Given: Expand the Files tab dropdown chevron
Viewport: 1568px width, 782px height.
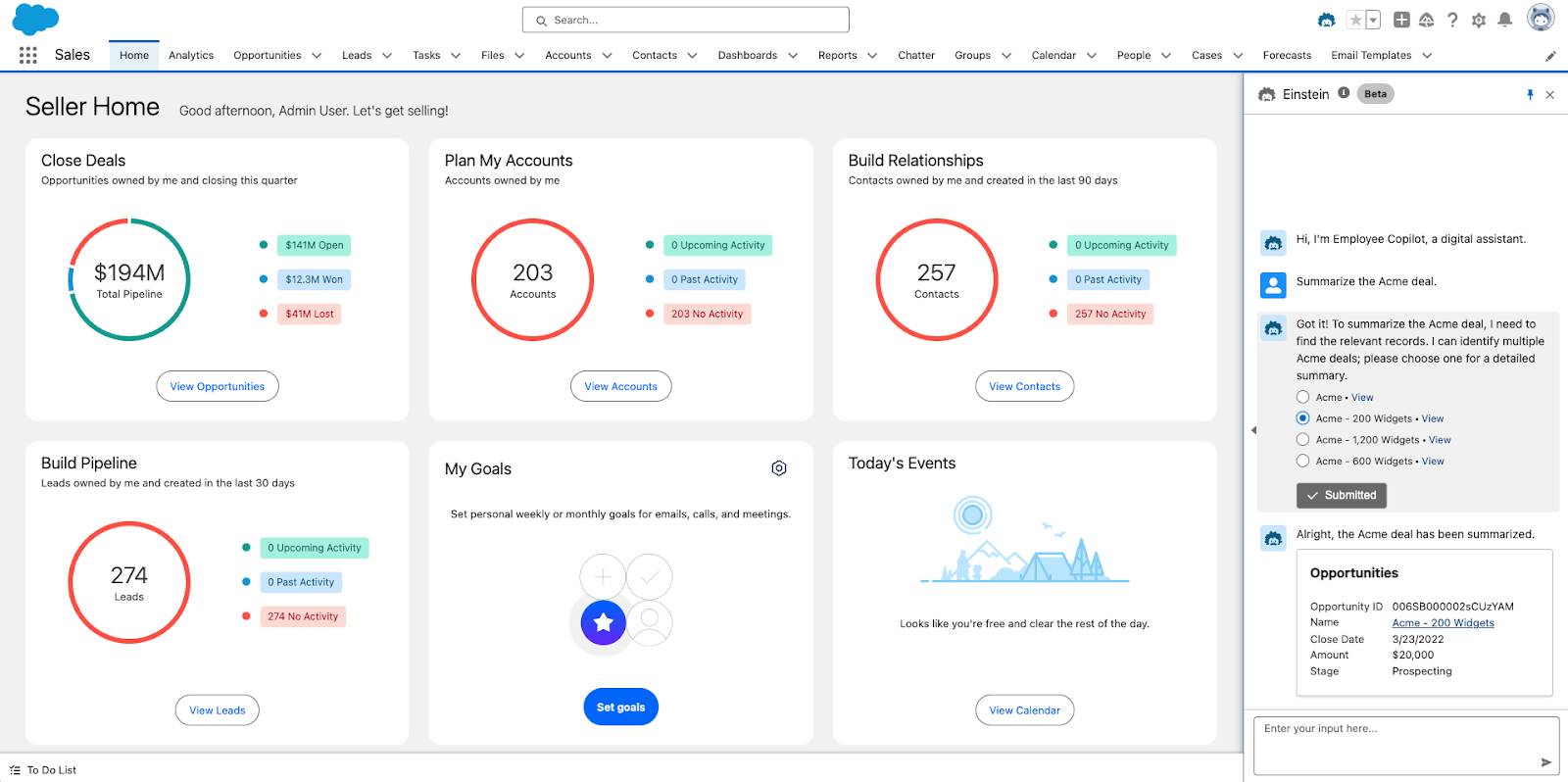Looking at the screenshot, I should pyautogui.click(x=519, y=56).
